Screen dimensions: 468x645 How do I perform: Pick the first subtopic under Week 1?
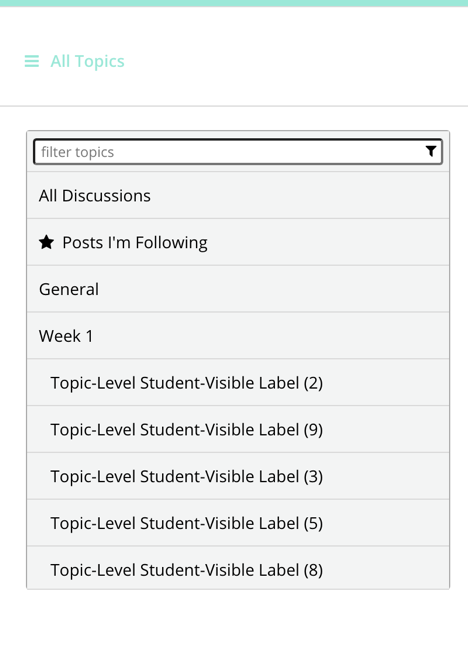click(238, 383)
